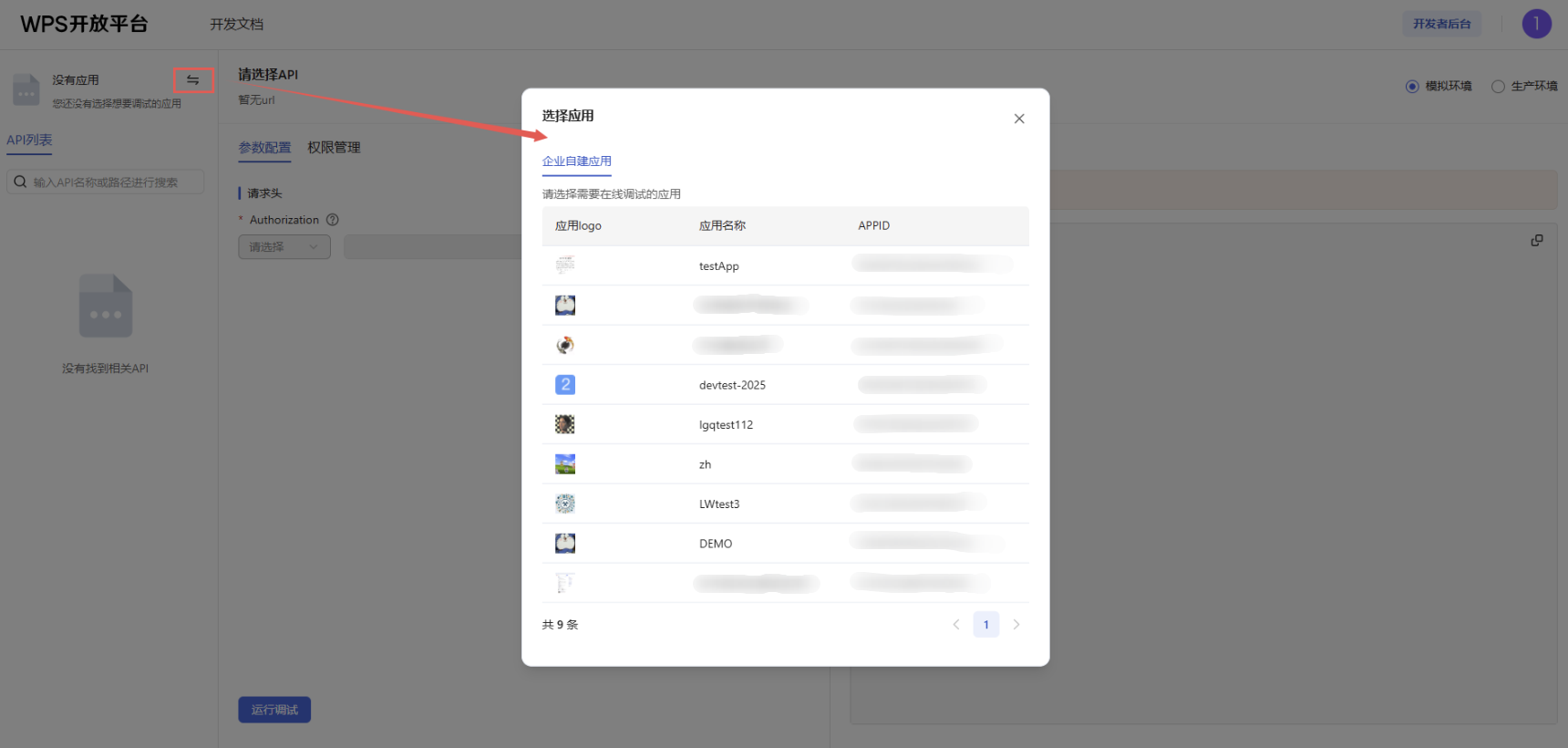The height and width of the screenshot is (748, 1568).
Task: Go to previous page of applications
Action: [x=956, y=625]
